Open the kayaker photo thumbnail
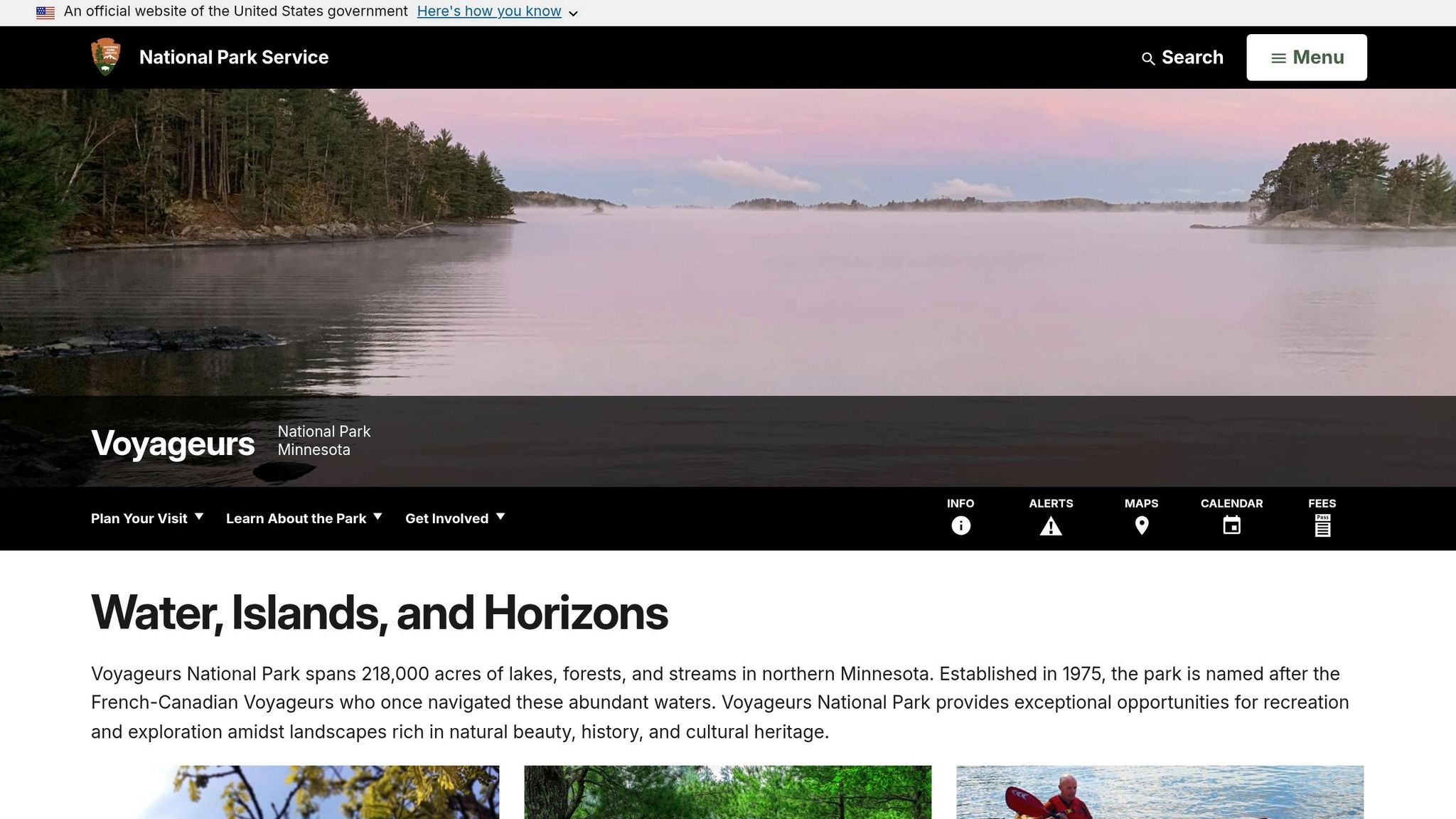The width and height of the screenshot is (1456, 819). (x=1160, y=792)
